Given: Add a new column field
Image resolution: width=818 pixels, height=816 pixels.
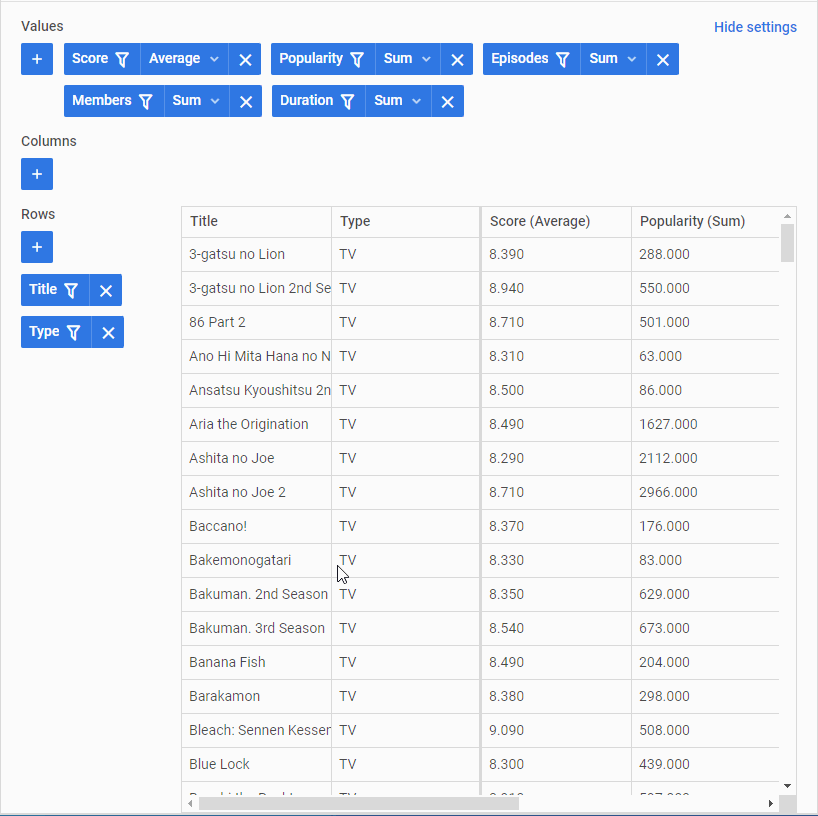Looking at the screenshot, I should [x=37, y=174].
